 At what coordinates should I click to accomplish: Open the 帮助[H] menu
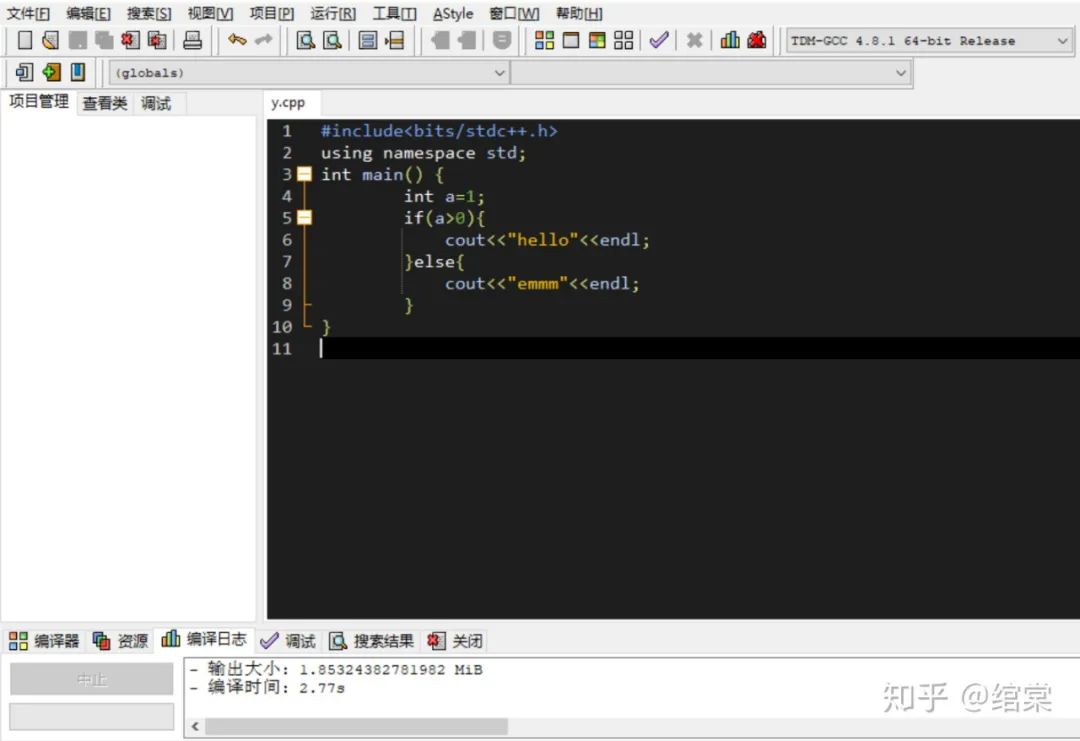tap(579, 13)
